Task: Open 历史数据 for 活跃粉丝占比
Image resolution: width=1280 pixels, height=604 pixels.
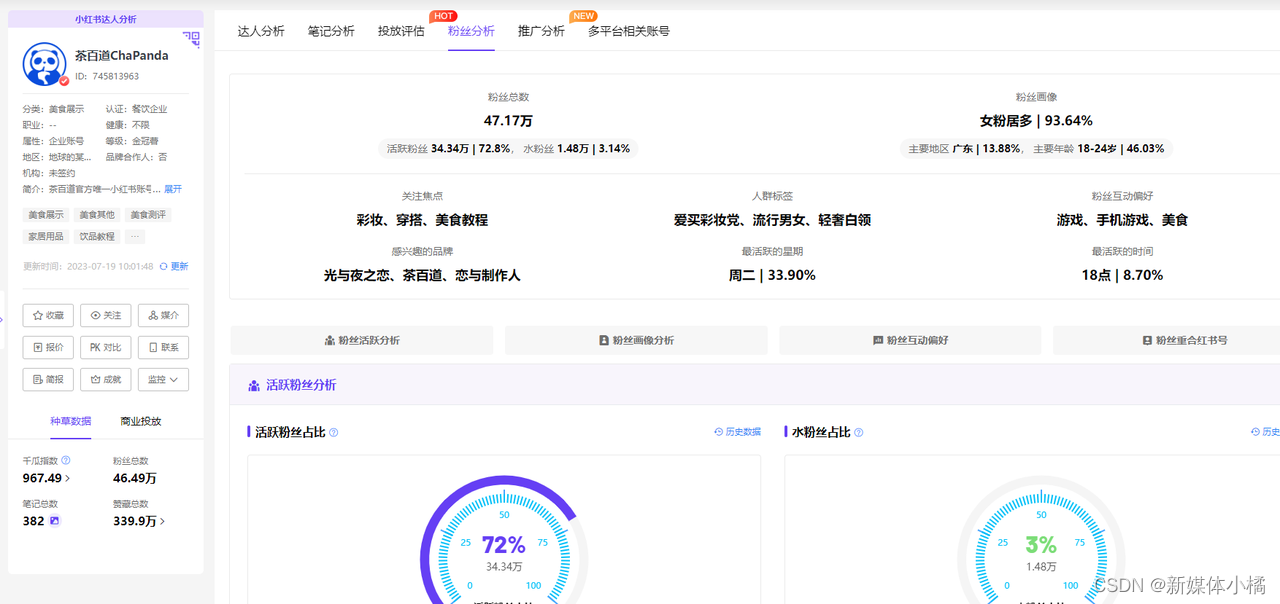Action: point(737,432)
